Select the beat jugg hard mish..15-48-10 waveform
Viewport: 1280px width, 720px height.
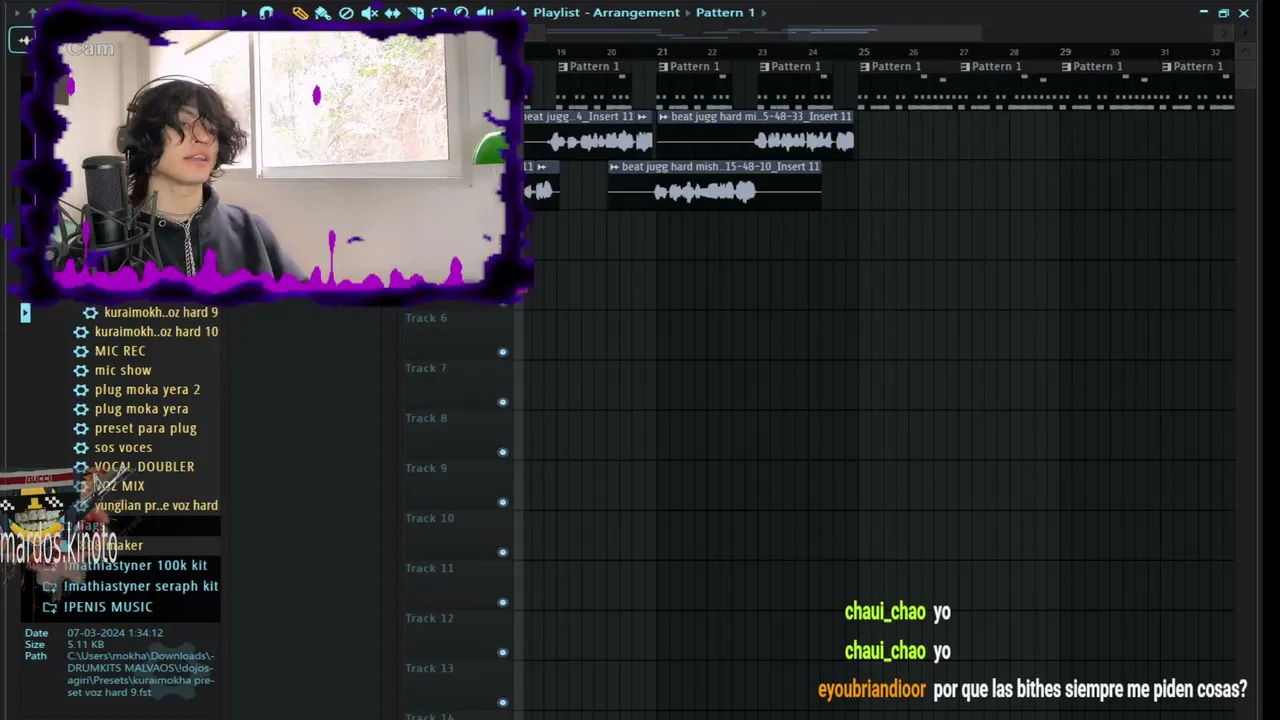[x=714, y=192]
